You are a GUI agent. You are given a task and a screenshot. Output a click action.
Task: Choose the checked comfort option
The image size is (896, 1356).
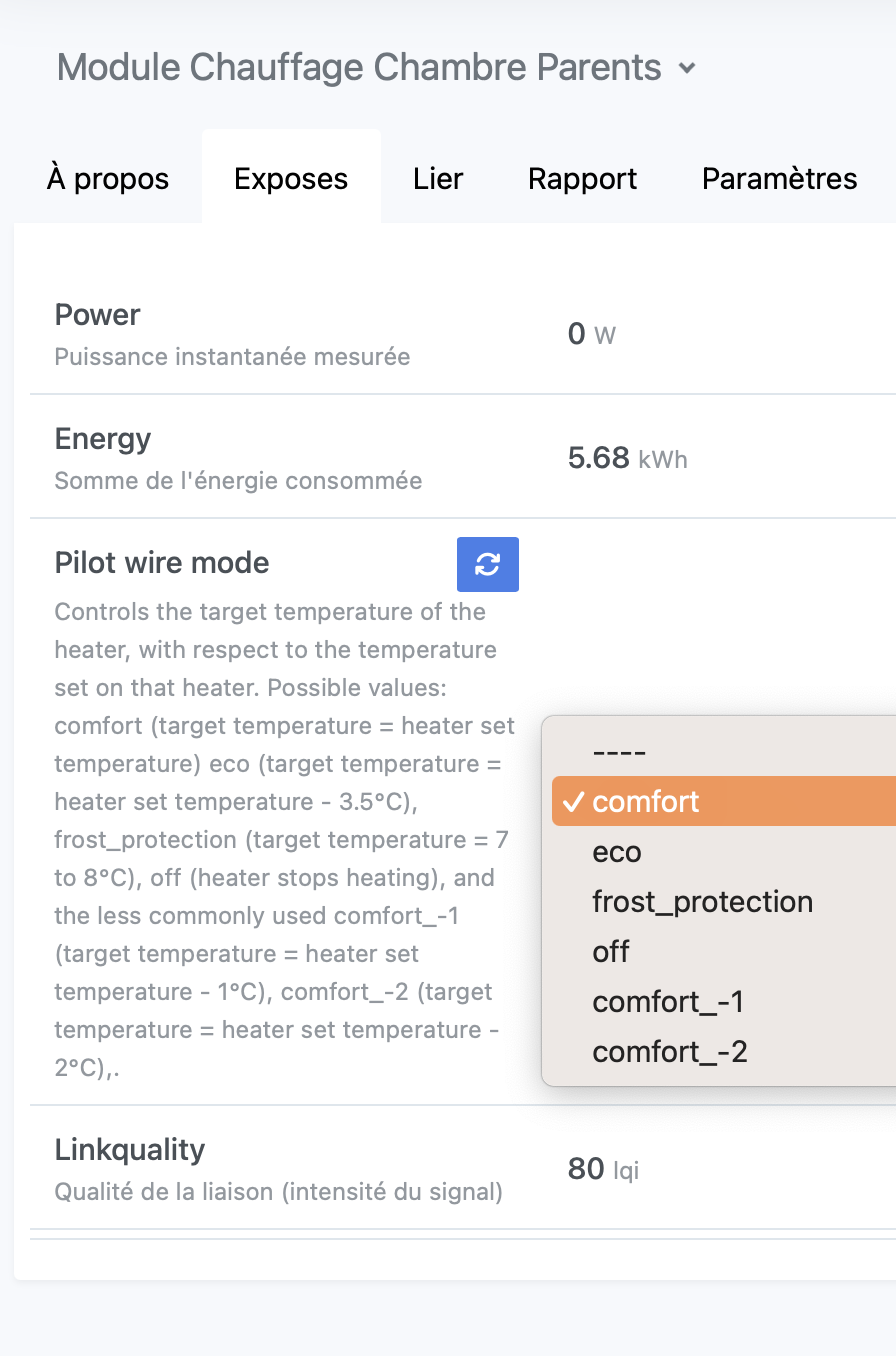pyautogui.click(x=646, y=802)
